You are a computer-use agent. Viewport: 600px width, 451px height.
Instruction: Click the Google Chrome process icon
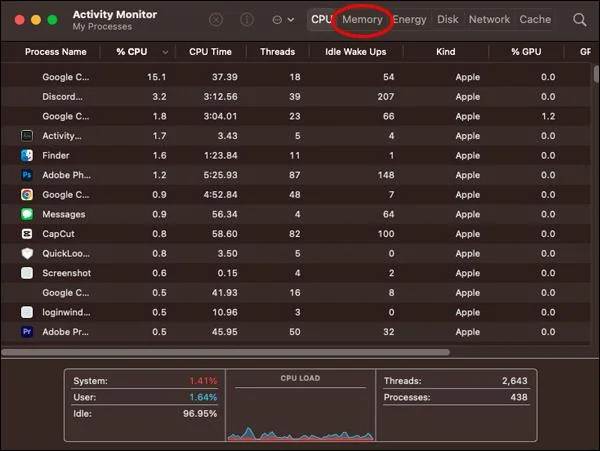pos(27,195)
